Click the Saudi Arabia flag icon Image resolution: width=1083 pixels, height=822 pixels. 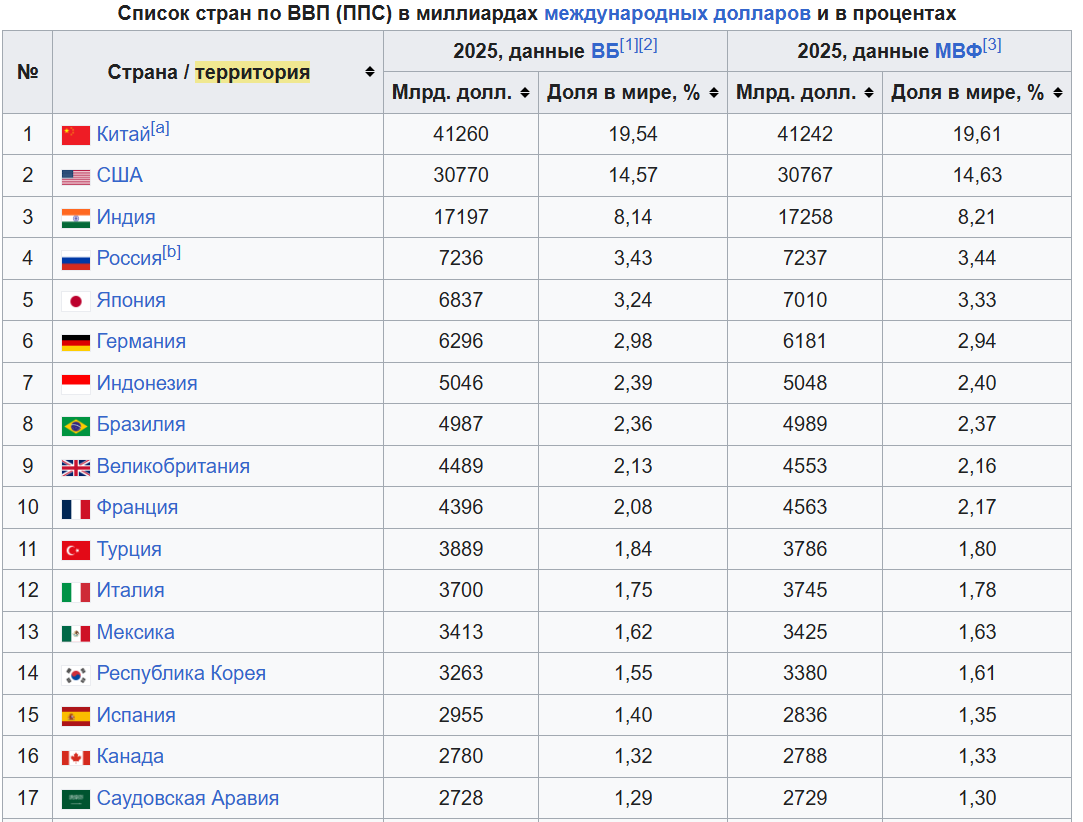point(76,799)
